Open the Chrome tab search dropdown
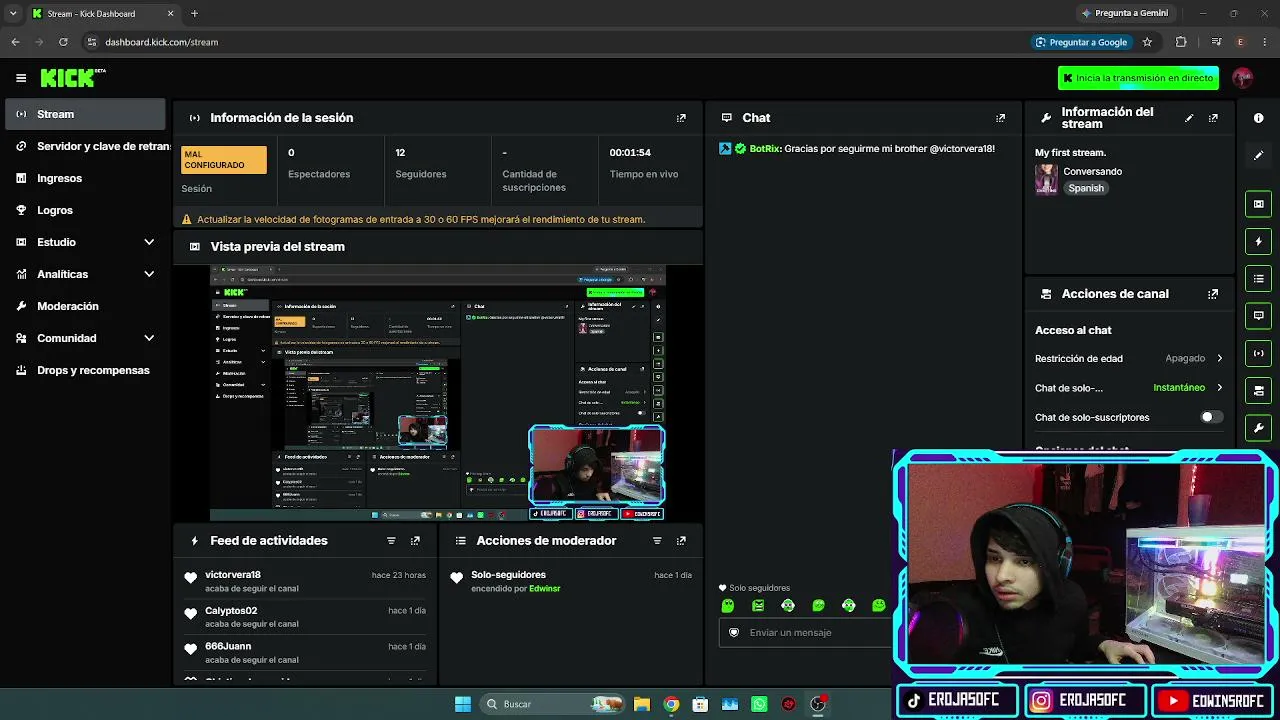The width and height of the screenshot is (1280, 720). [x=13, y=13]
